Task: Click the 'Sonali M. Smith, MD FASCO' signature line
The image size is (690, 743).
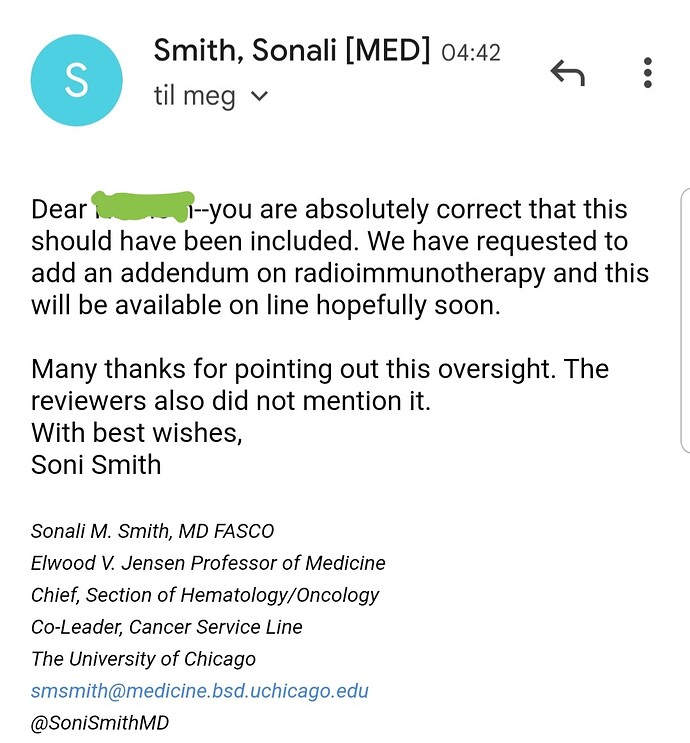Action: click(152, 531)
